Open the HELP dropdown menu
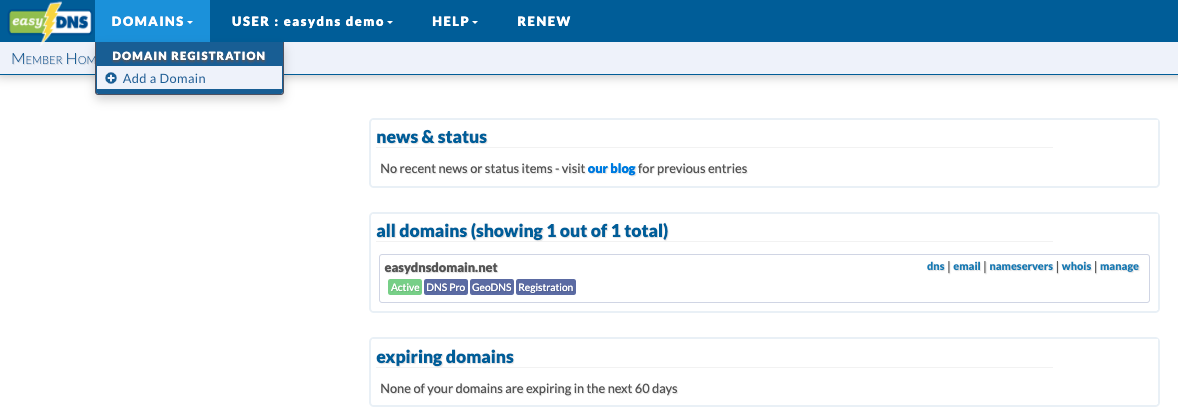 pos(455,21)
